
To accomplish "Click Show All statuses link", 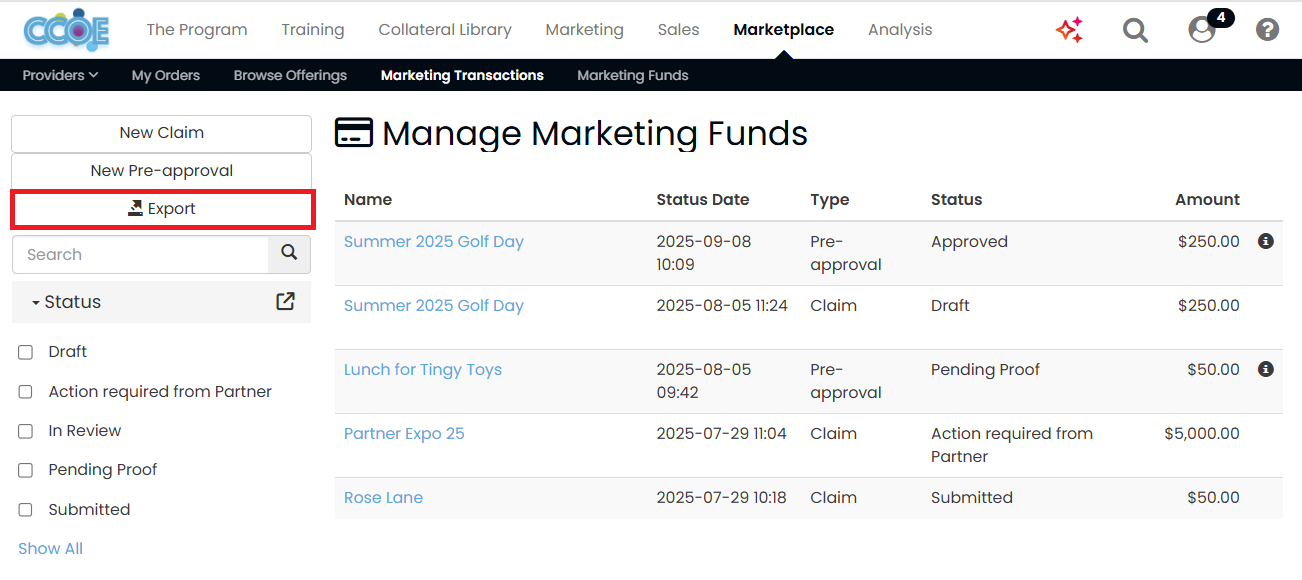I will tap(50, 548).
